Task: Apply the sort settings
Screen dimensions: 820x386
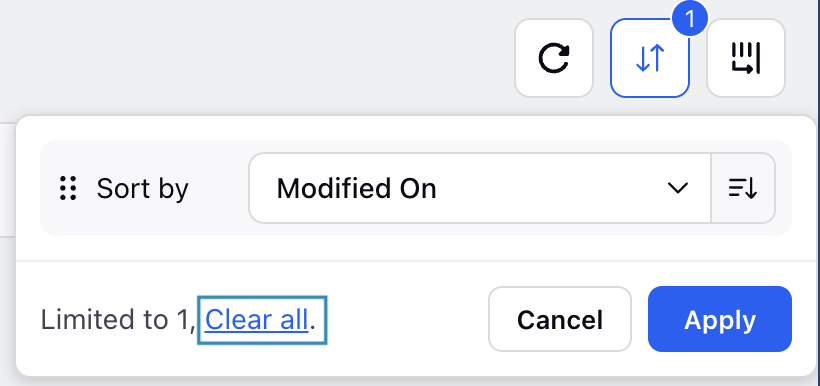Action: pyautogui.click(x=720, y=319)
